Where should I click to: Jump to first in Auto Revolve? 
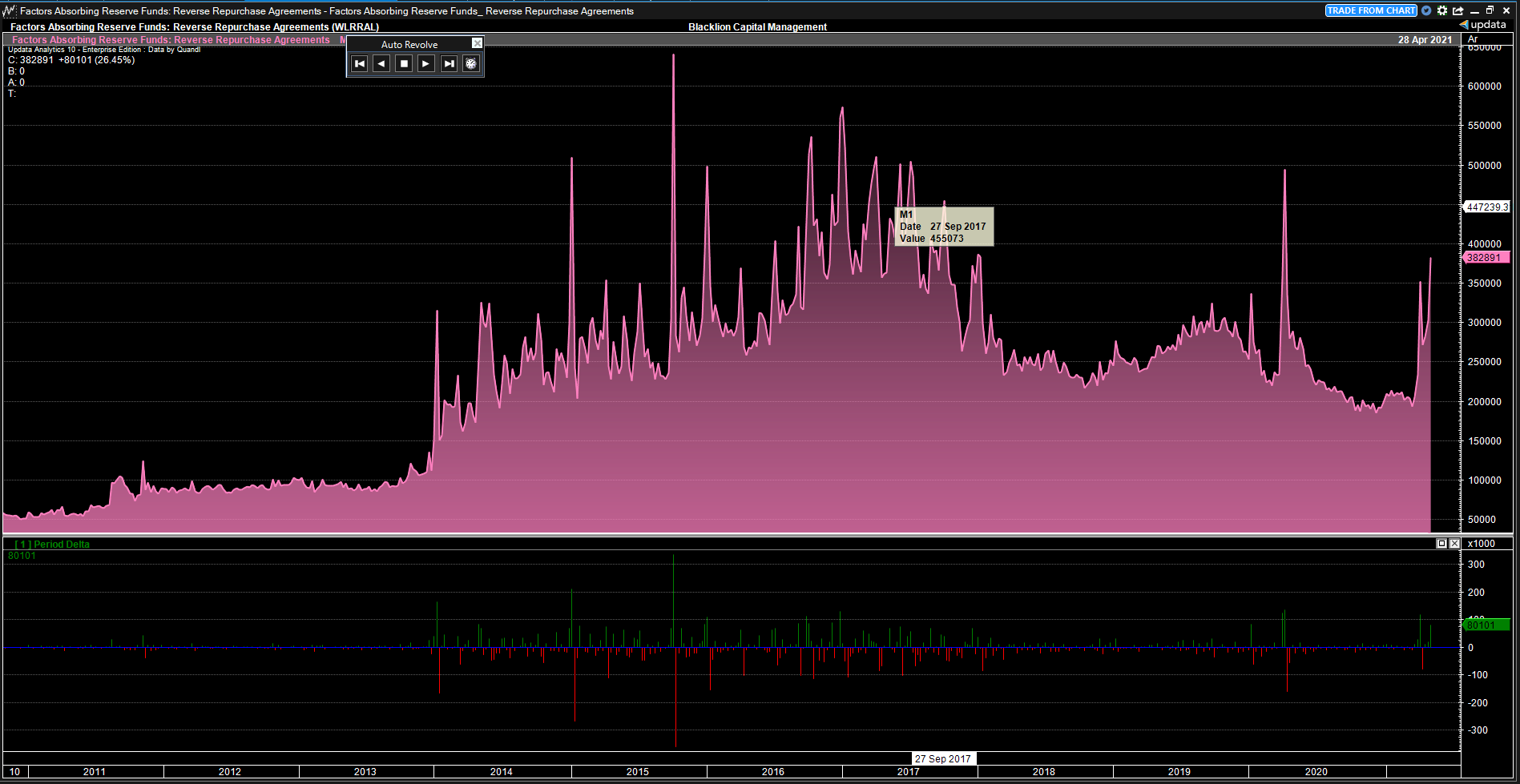point(360,64)
